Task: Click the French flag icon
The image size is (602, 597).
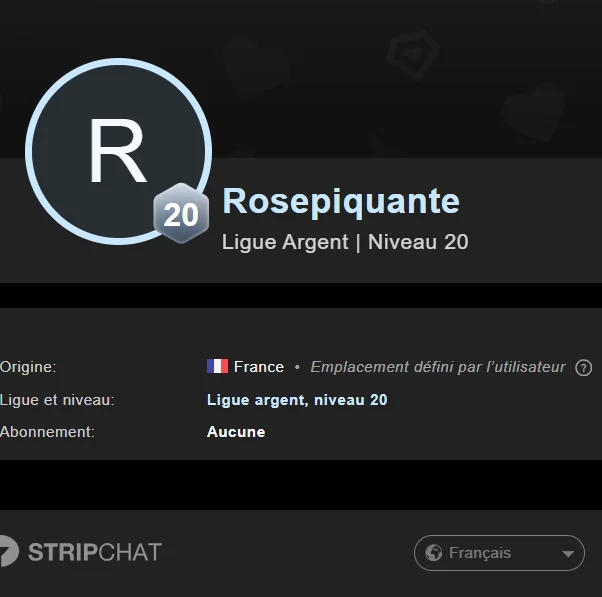Action: pos(217,367)
